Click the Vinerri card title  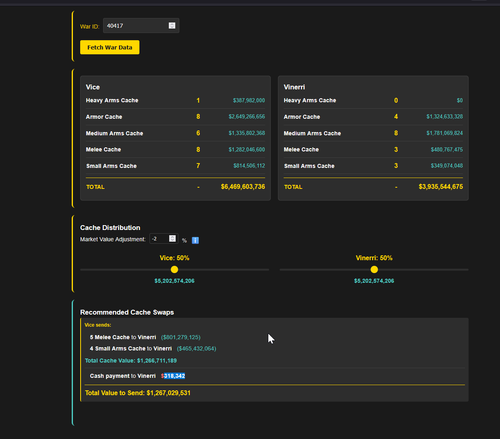(294, 87)
